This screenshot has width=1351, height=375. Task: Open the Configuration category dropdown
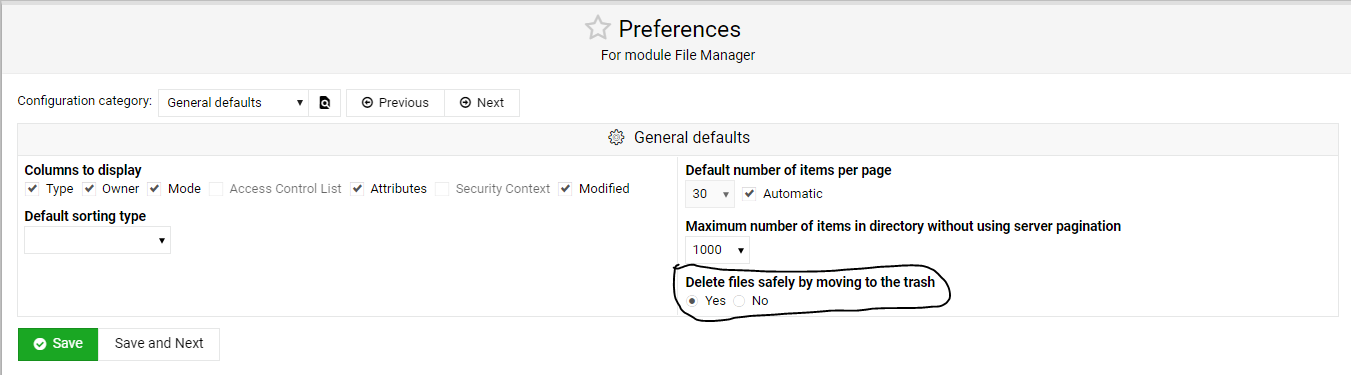click(233, 103)
